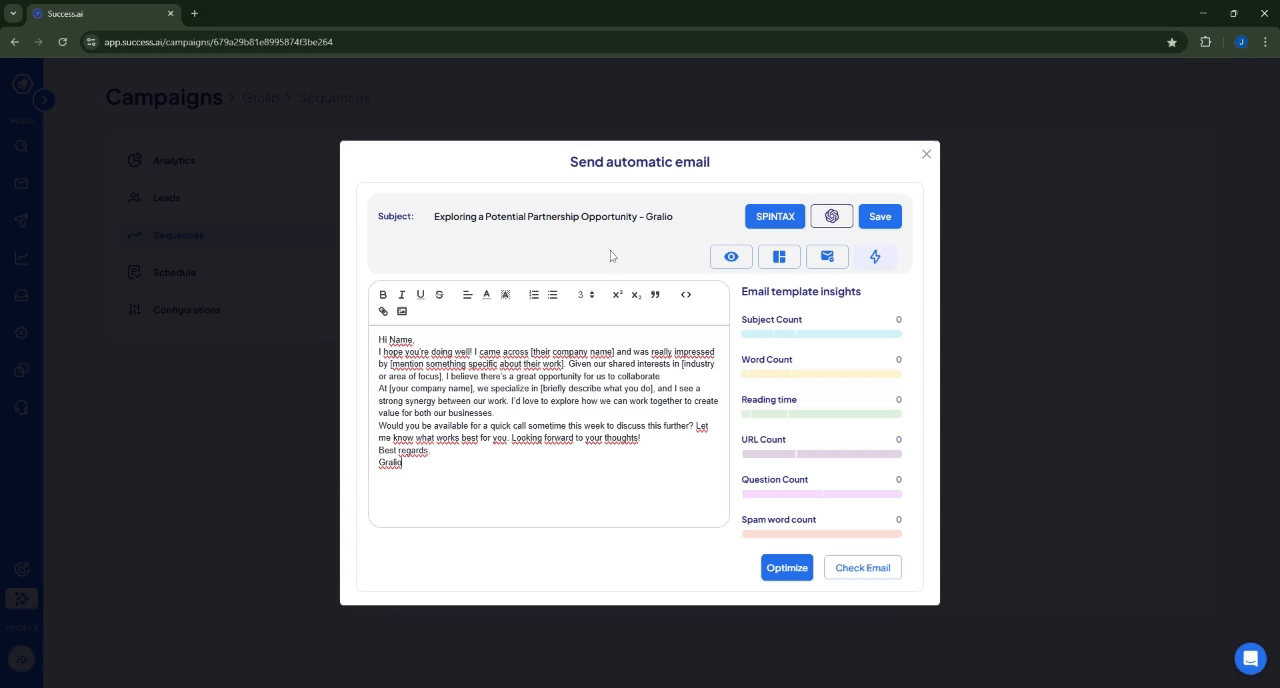Click the Campaigns breadcrumb heading
Viewport: 1280px width, 688px height.
[x=164, y=97]
